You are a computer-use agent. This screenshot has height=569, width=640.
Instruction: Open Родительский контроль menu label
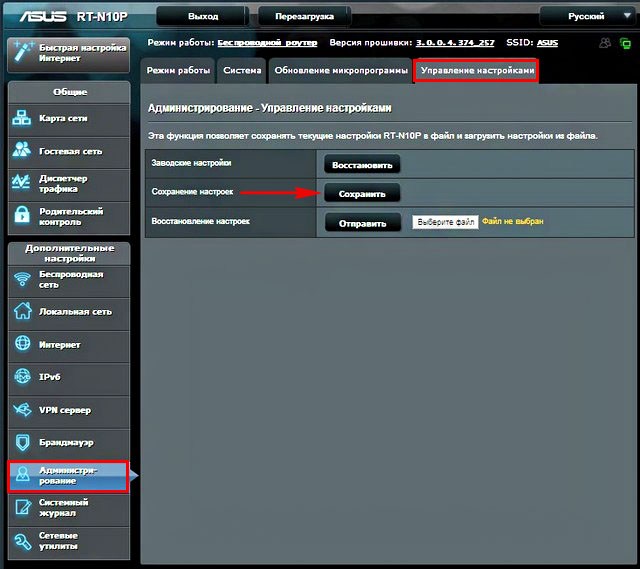point(71,216)
